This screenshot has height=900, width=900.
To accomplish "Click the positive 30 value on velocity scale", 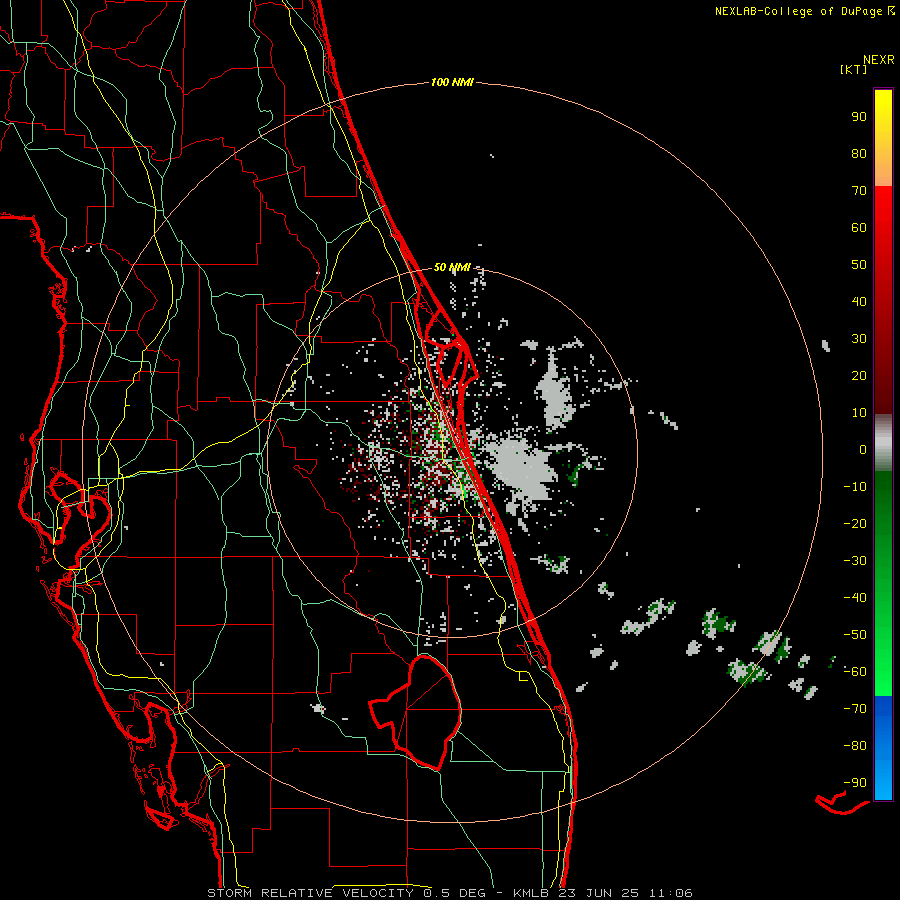I will click(859, 339).
